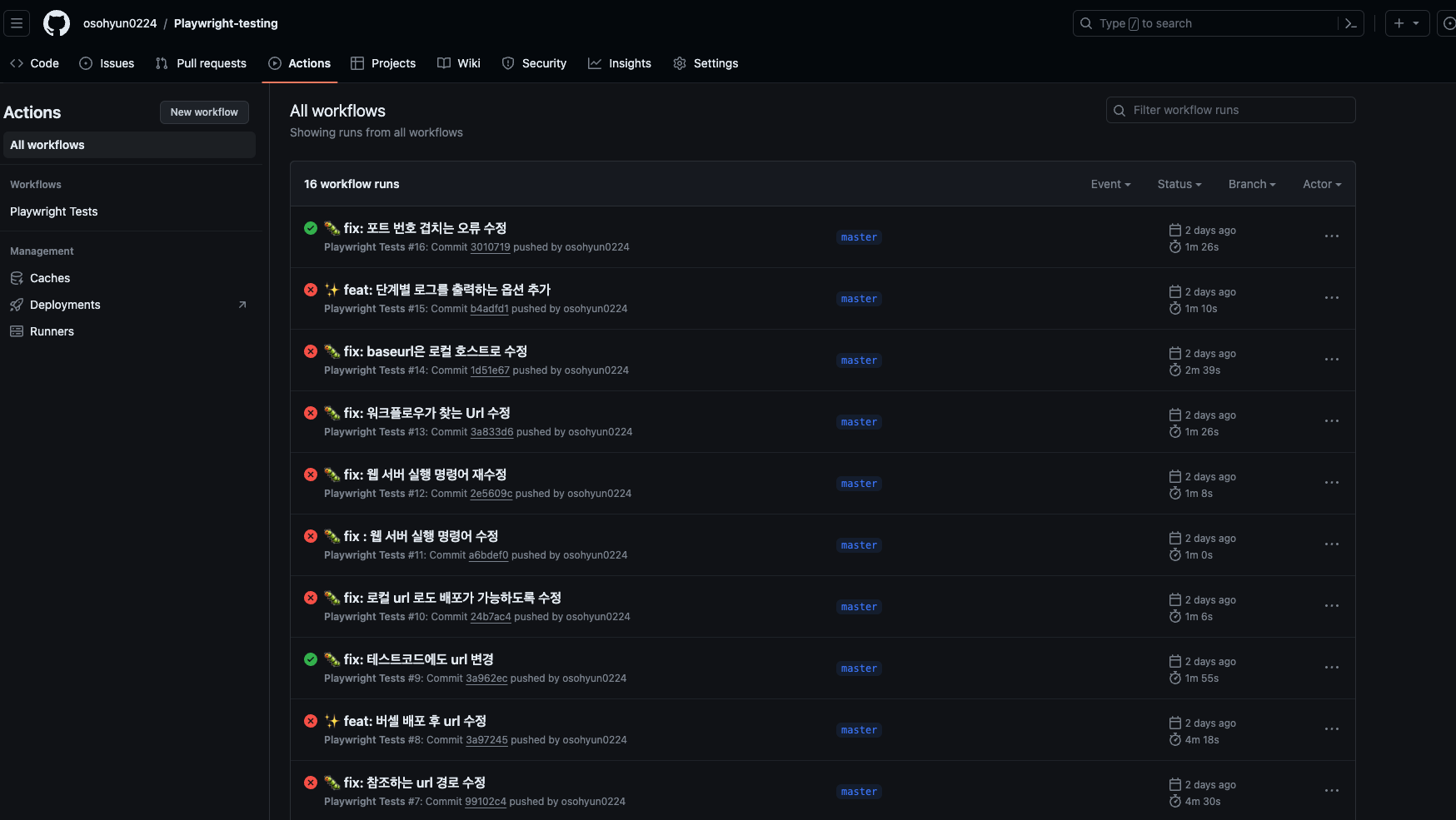Open the Wiki tab
Viewport: 1456px width, 820px height.
(x=459, y=63)
